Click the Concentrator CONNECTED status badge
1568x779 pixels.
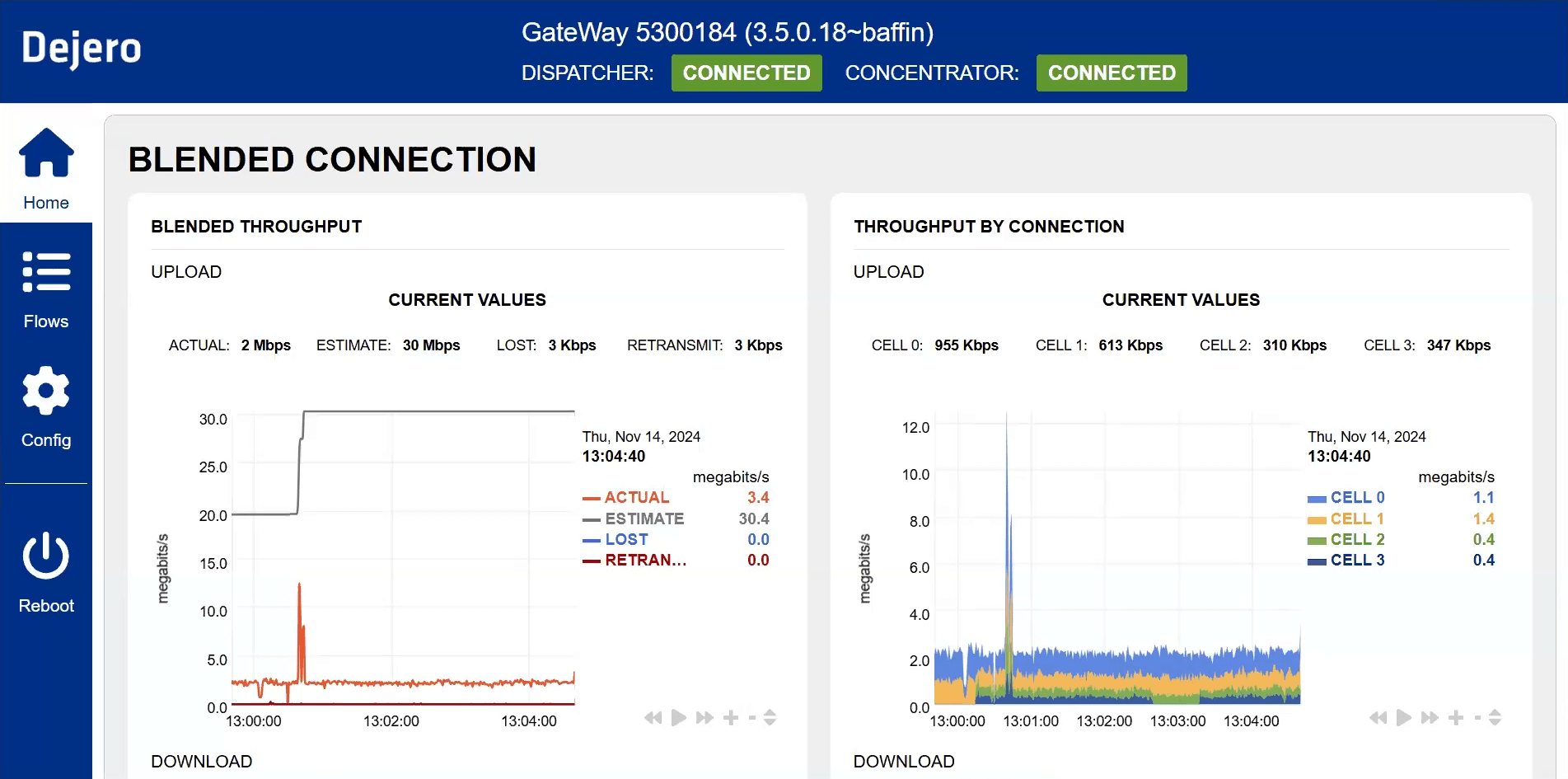tap(1112, 73)
